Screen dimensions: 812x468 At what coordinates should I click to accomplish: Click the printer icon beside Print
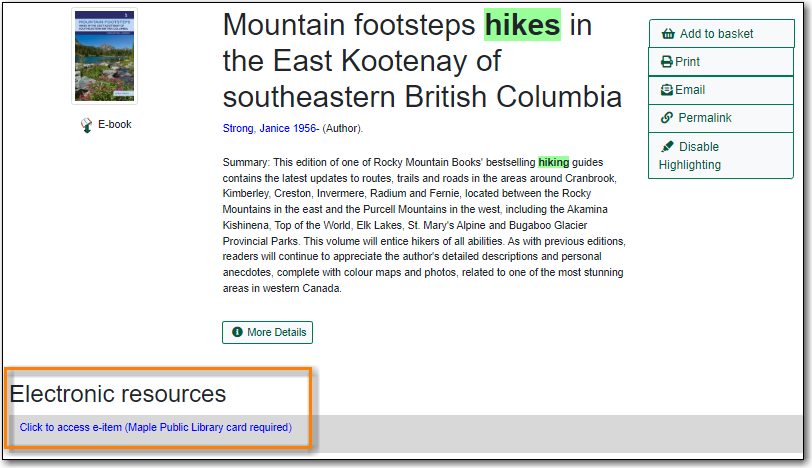[666, 62]
